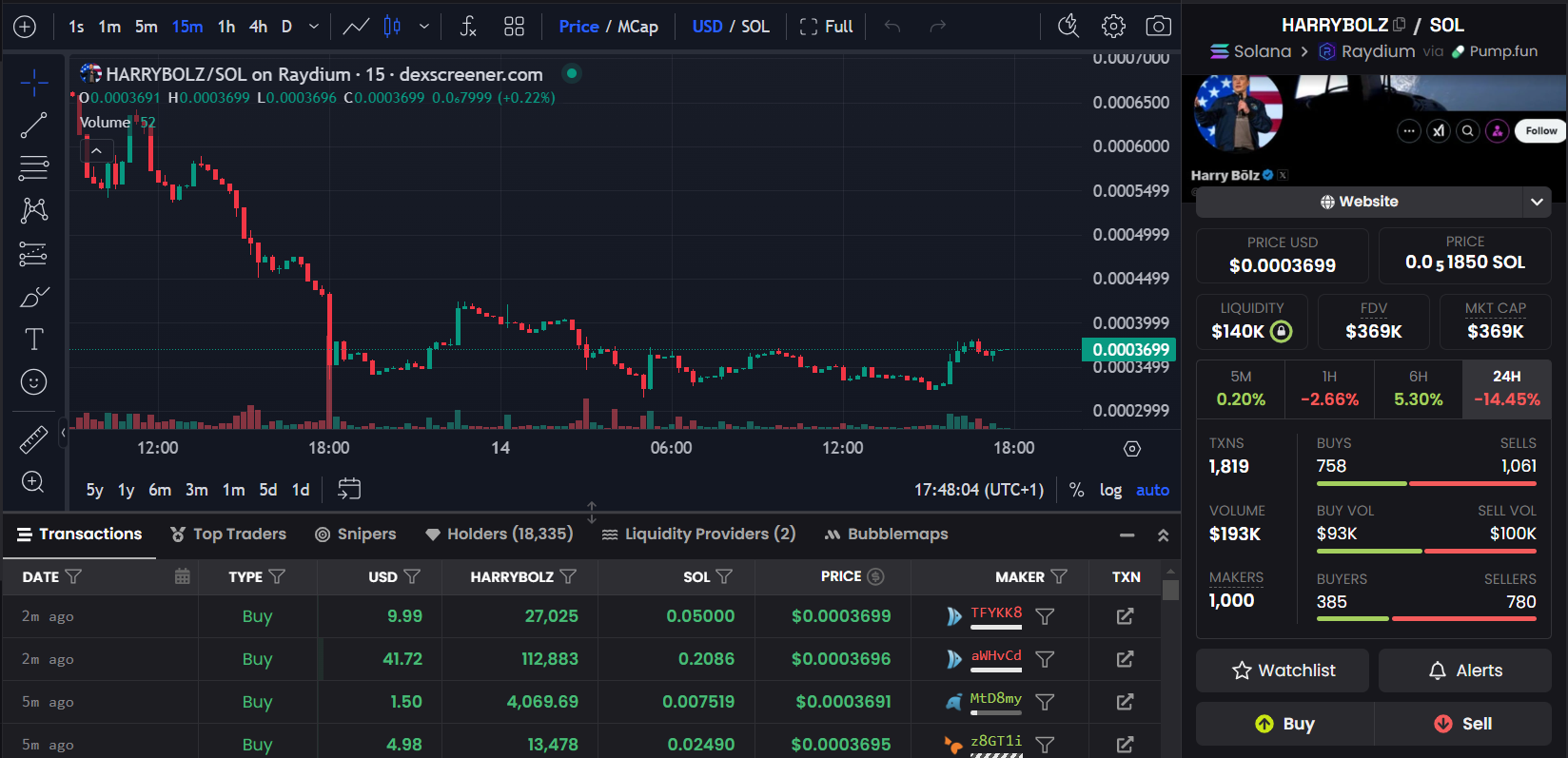Switch to Top Traders tab
Screen dimensions: 1568x758
[x=228, y=534]
